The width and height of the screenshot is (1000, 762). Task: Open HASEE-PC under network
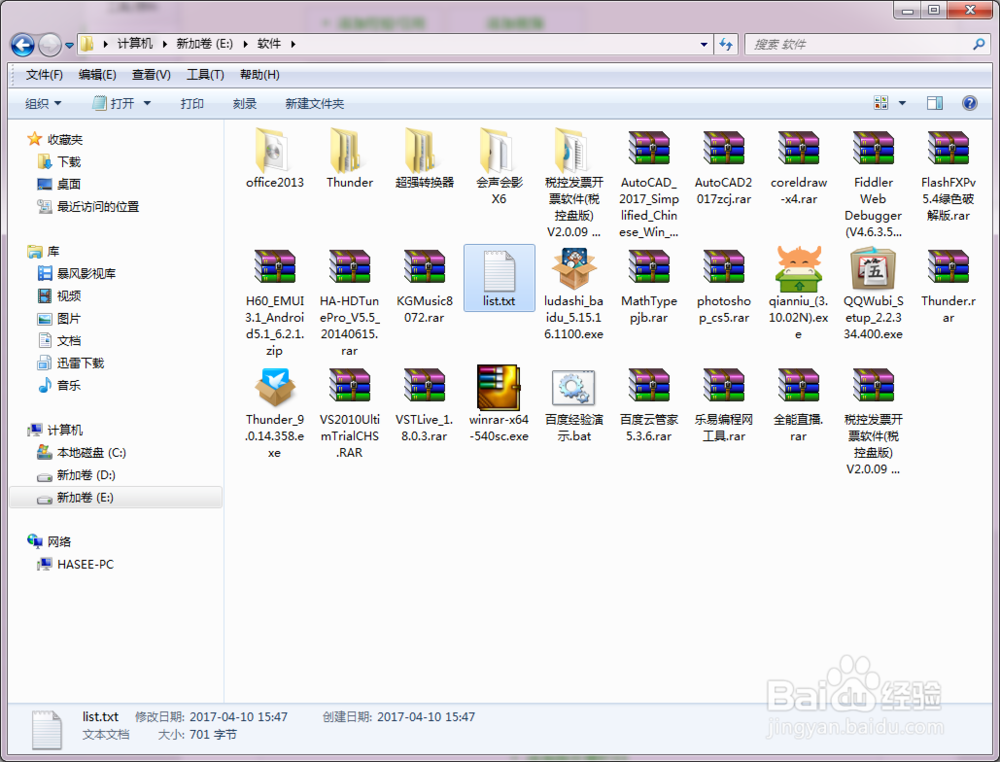click(76, 564)
